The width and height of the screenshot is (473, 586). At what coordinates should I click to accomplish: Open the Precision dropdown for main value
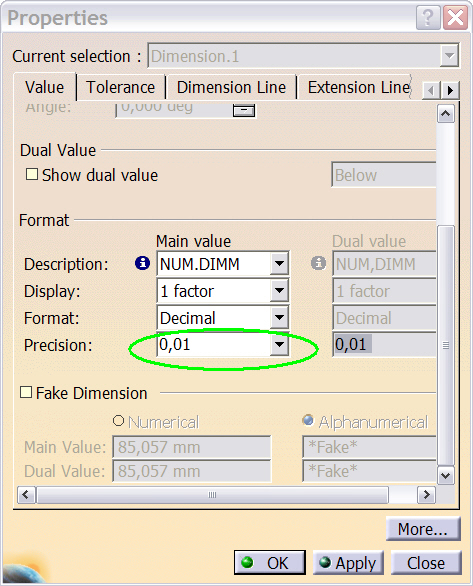(279, 345)
